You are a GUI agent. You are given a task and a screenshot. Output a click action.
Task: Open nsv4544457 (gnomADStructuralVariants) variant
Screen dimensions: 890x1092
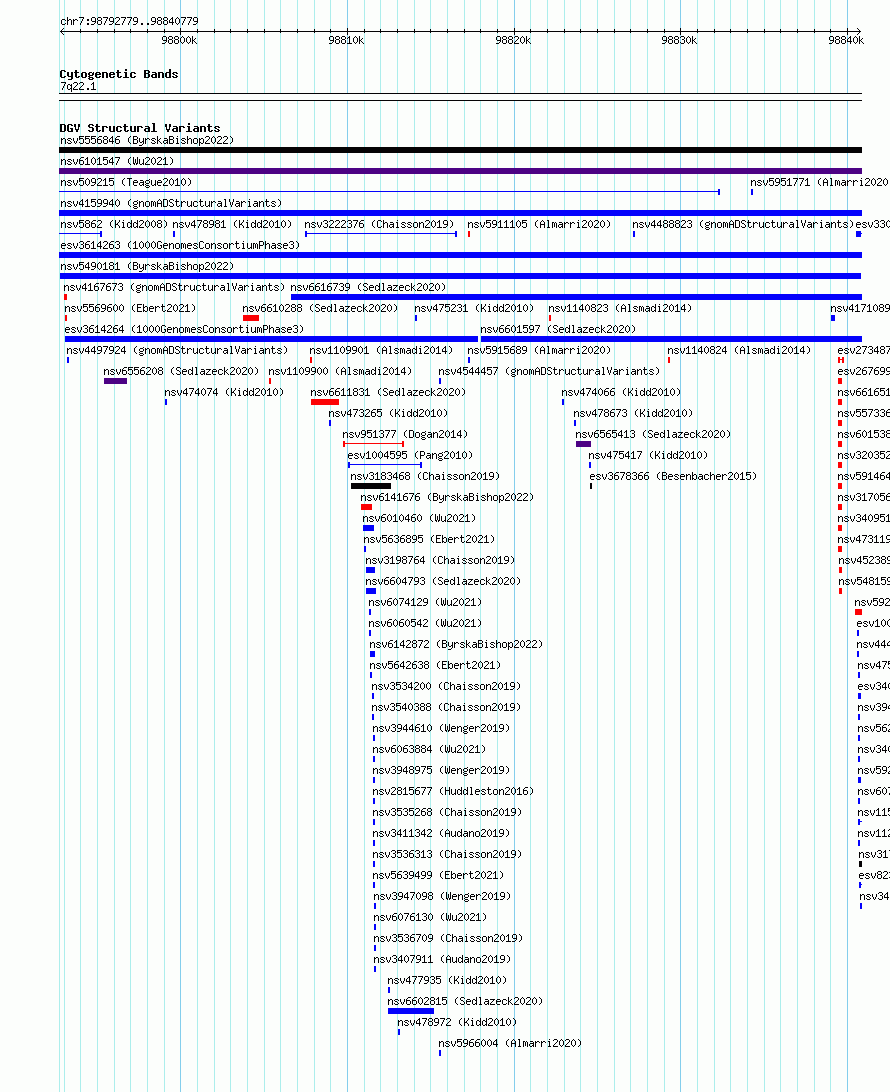[549, 371]
